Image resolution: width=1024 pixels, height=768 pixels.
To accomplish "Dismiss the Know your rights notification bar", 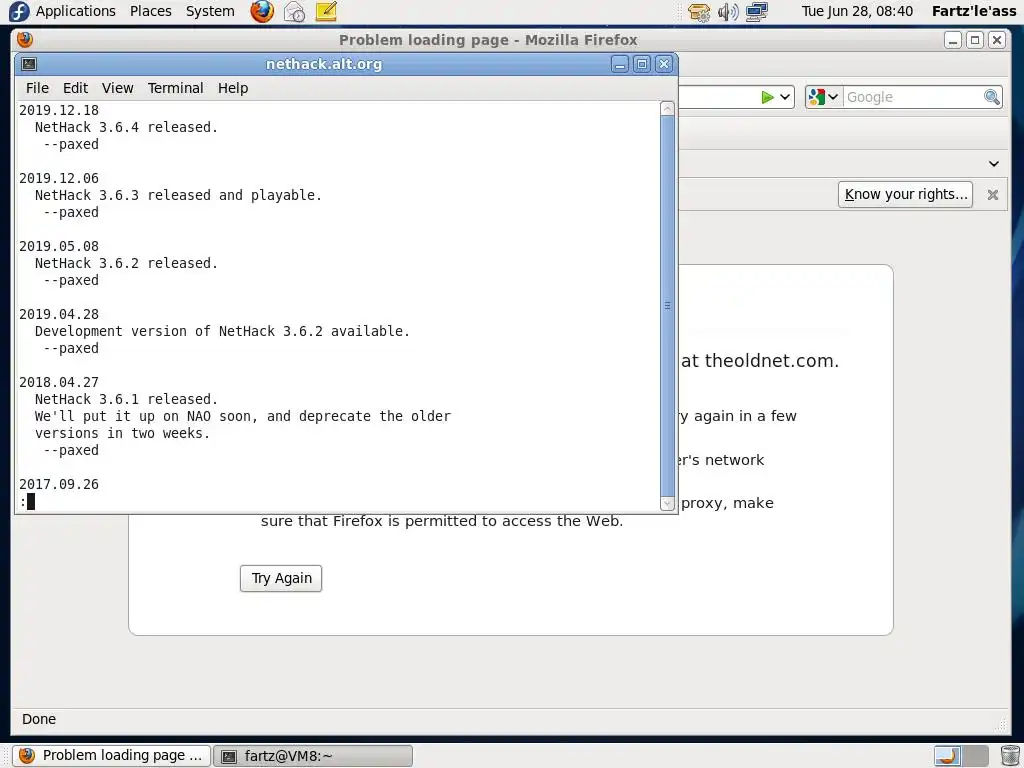I will 993,195.
